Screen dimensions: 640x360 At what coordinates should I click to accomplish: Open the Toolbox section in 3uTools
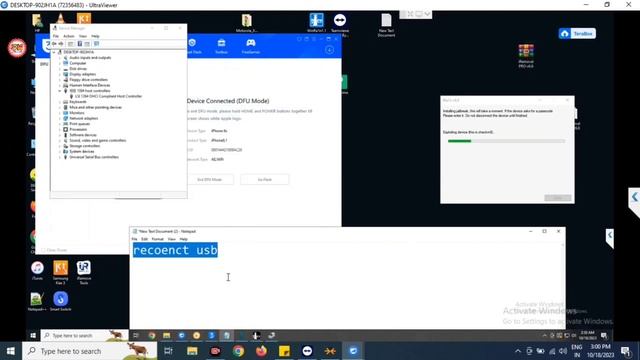pyautogui.click(x=221, y=46)
